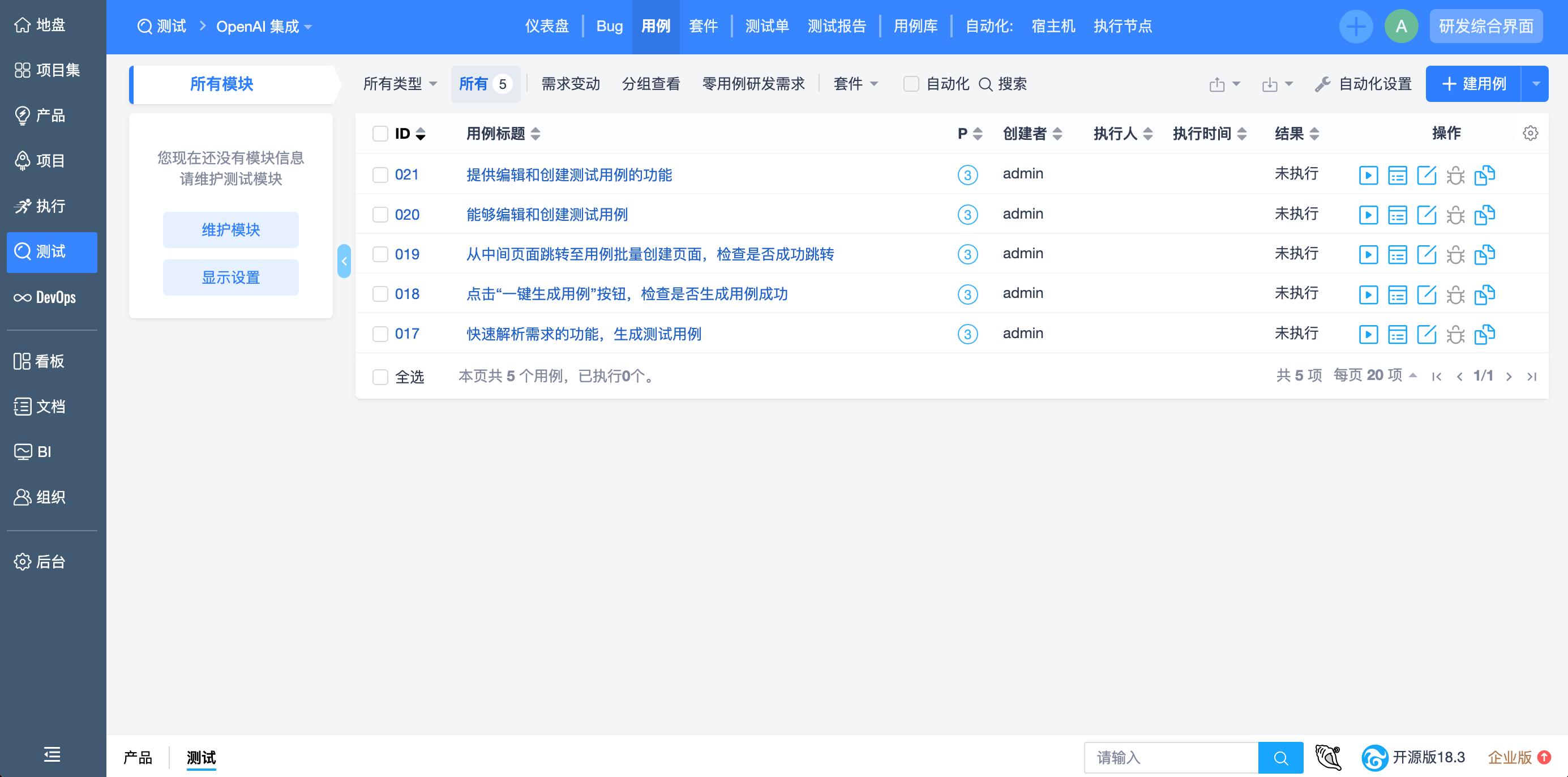Check the box for case 021
The height and width of the screenshot is (777, 1568).
(380, 176)
